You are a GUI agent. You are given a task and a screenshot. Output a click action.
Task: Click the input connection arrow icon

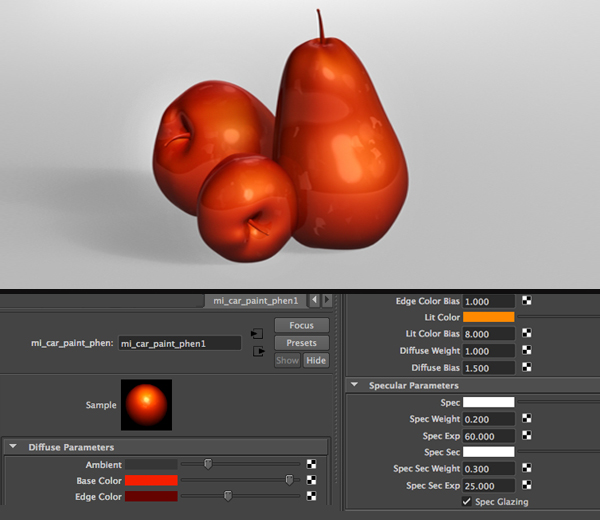(257, 334)
